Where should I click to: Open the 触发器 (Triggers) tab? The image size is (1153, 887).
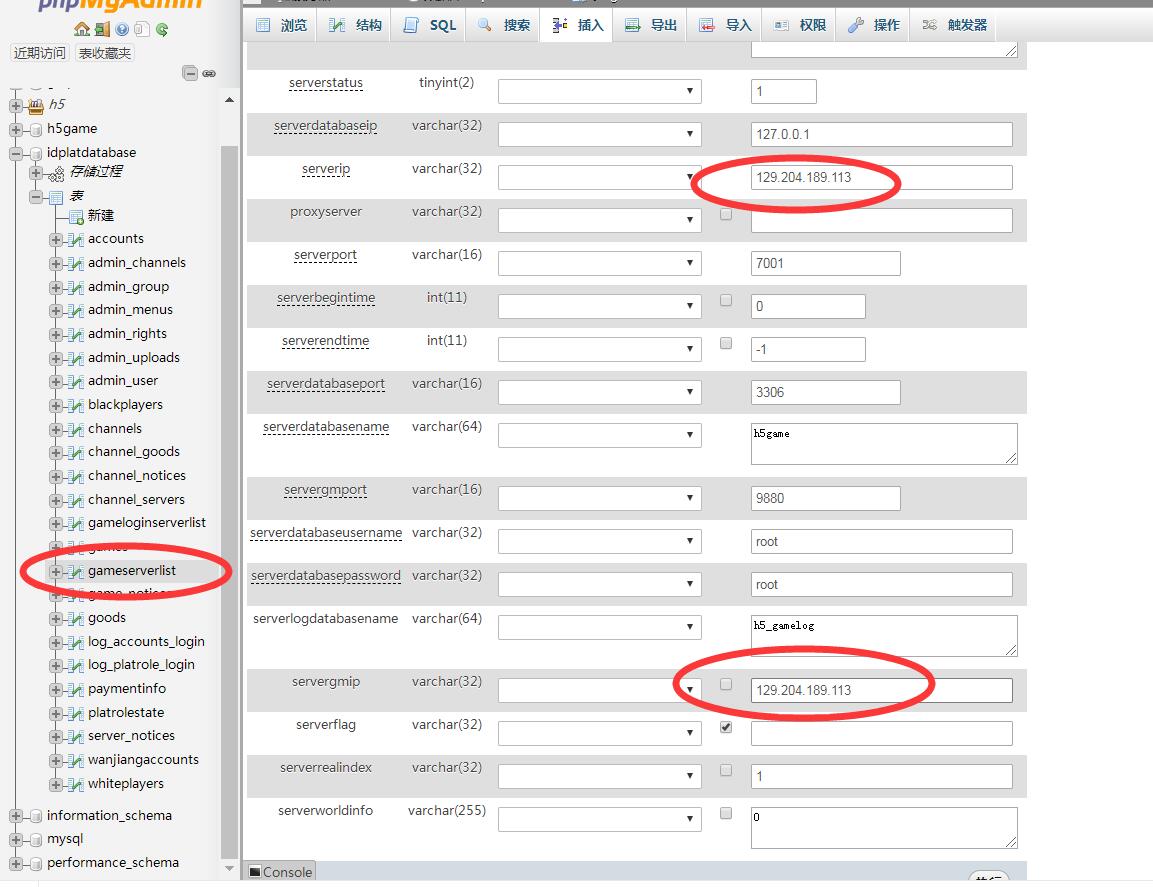pyautogui.click(x=954, y=25)
